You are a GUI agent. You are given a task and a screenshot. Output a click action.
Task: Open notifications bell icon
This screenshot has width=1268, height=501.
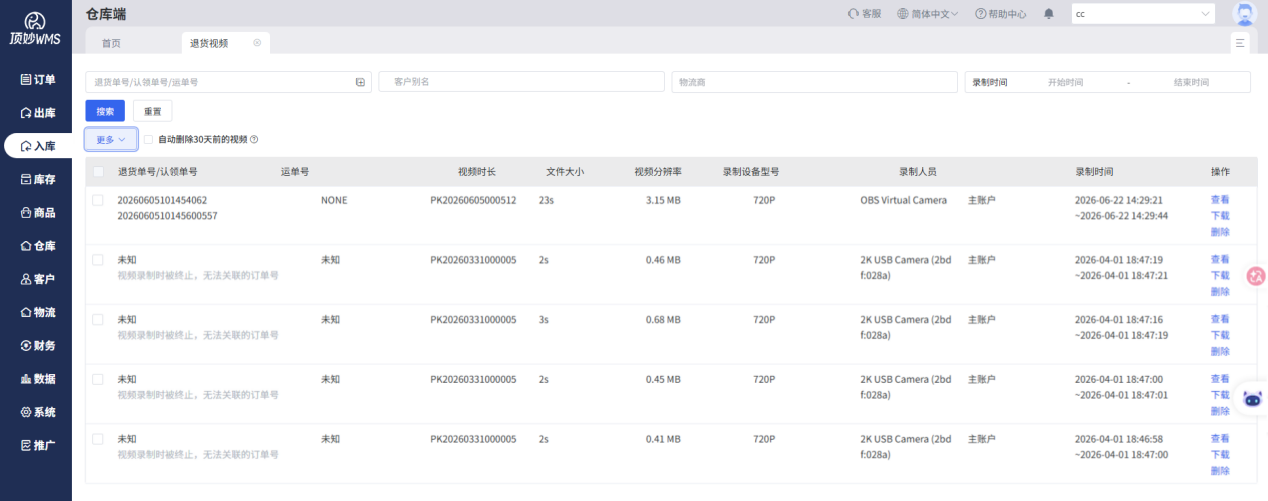1048,14
